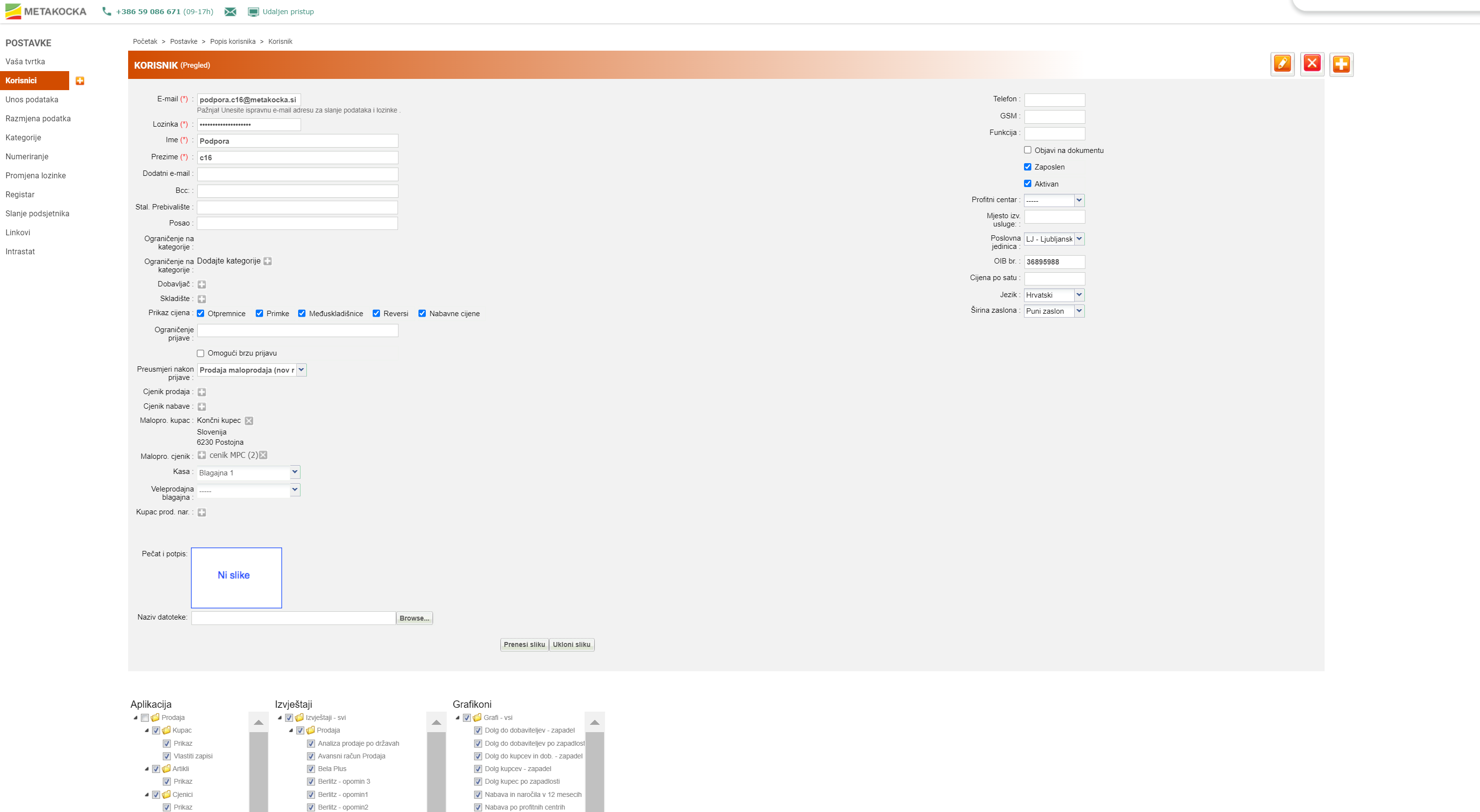Click the red X delete user icon
1480x812 pixels.
[1311, 64]
